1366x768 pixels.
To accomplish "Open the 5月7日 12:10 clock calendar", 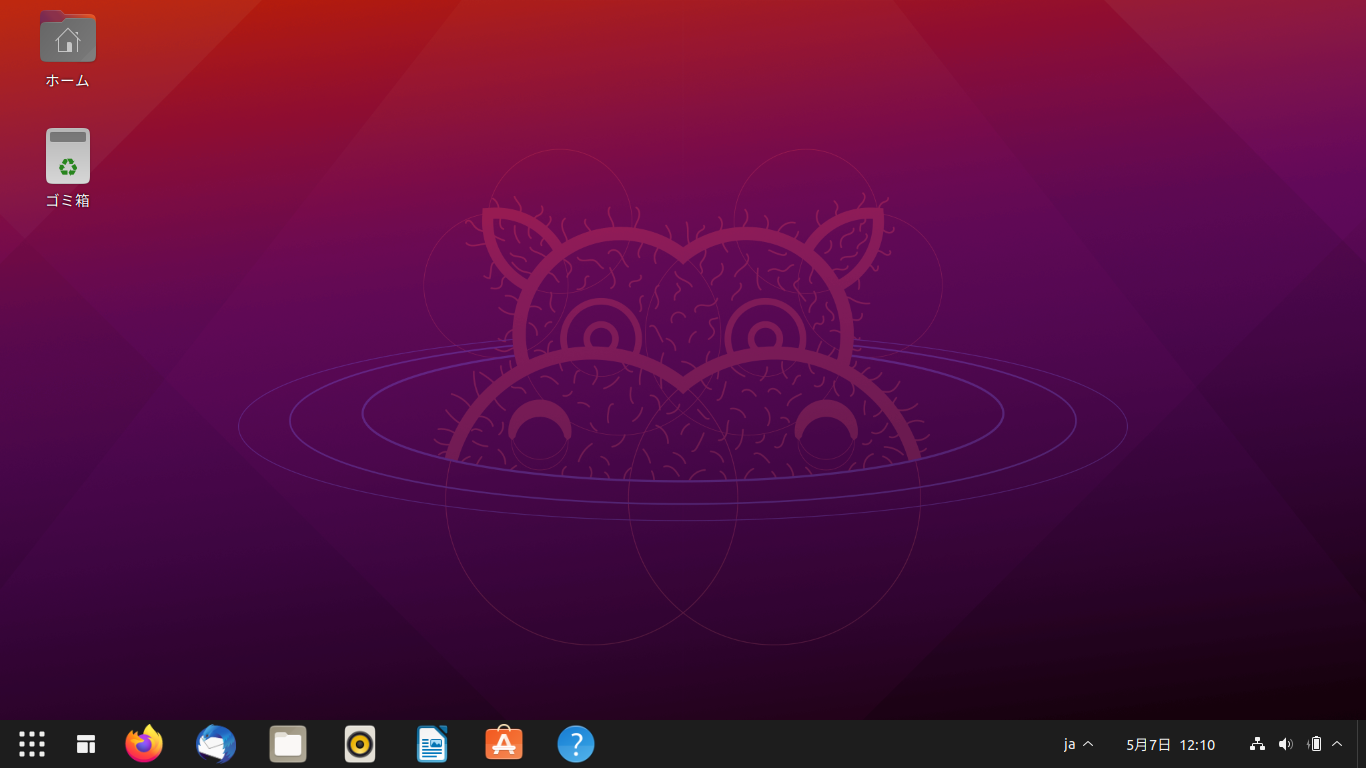I will (1170, 744).
